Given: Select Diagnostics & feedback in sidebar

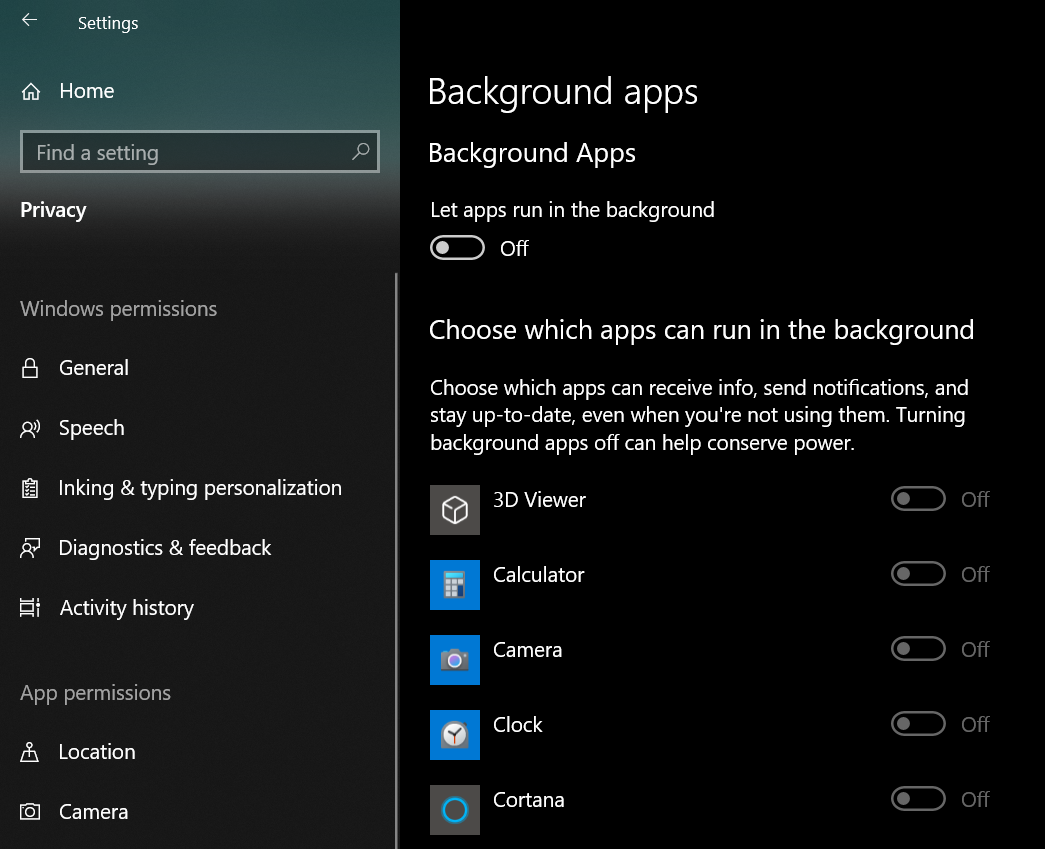Looking at the screenshot, I should tap(164, 548).
